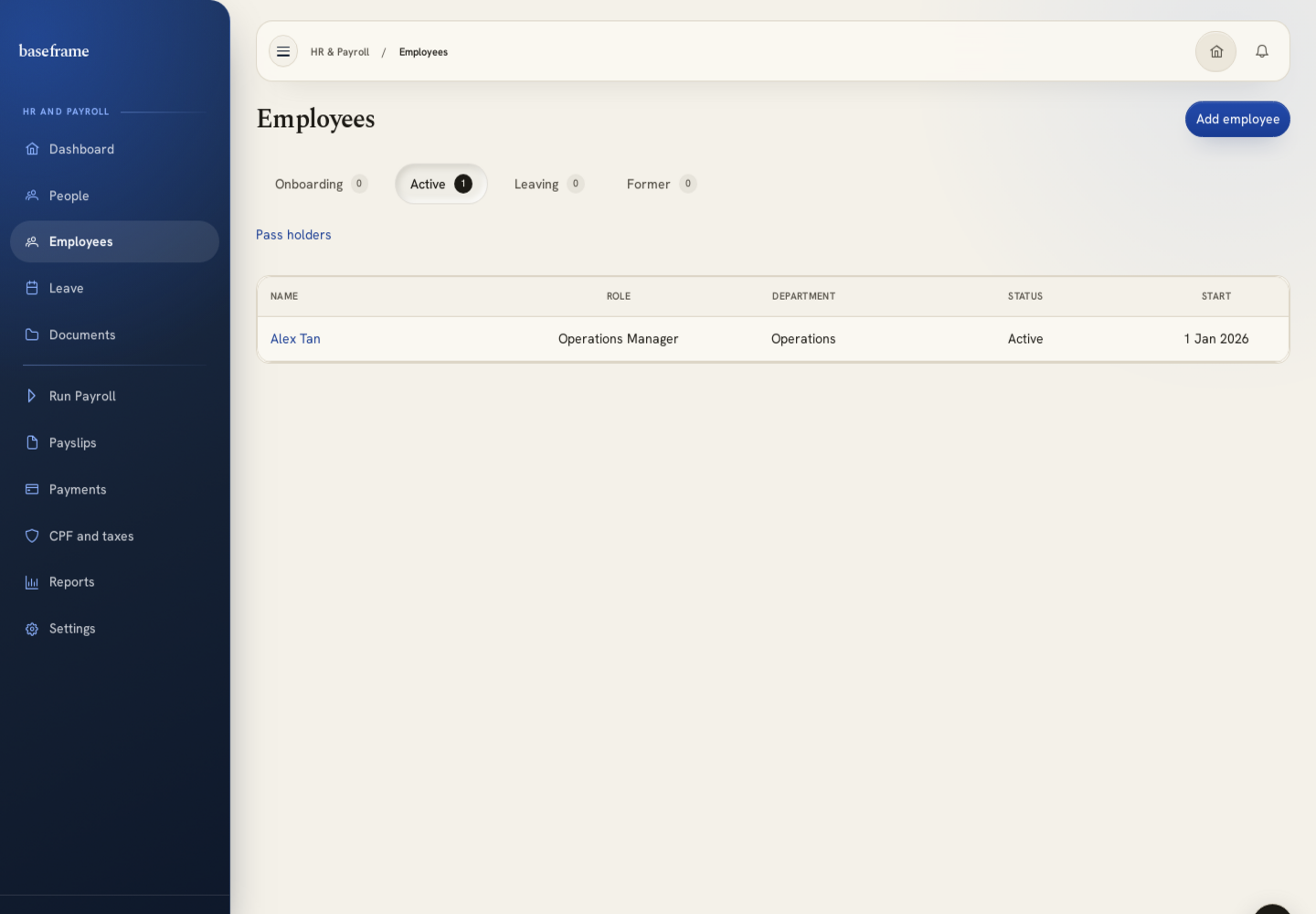Open Settings label in sidebar
Image resolution: width=1316 pixels, height=914 pixels.
[72, 629]
